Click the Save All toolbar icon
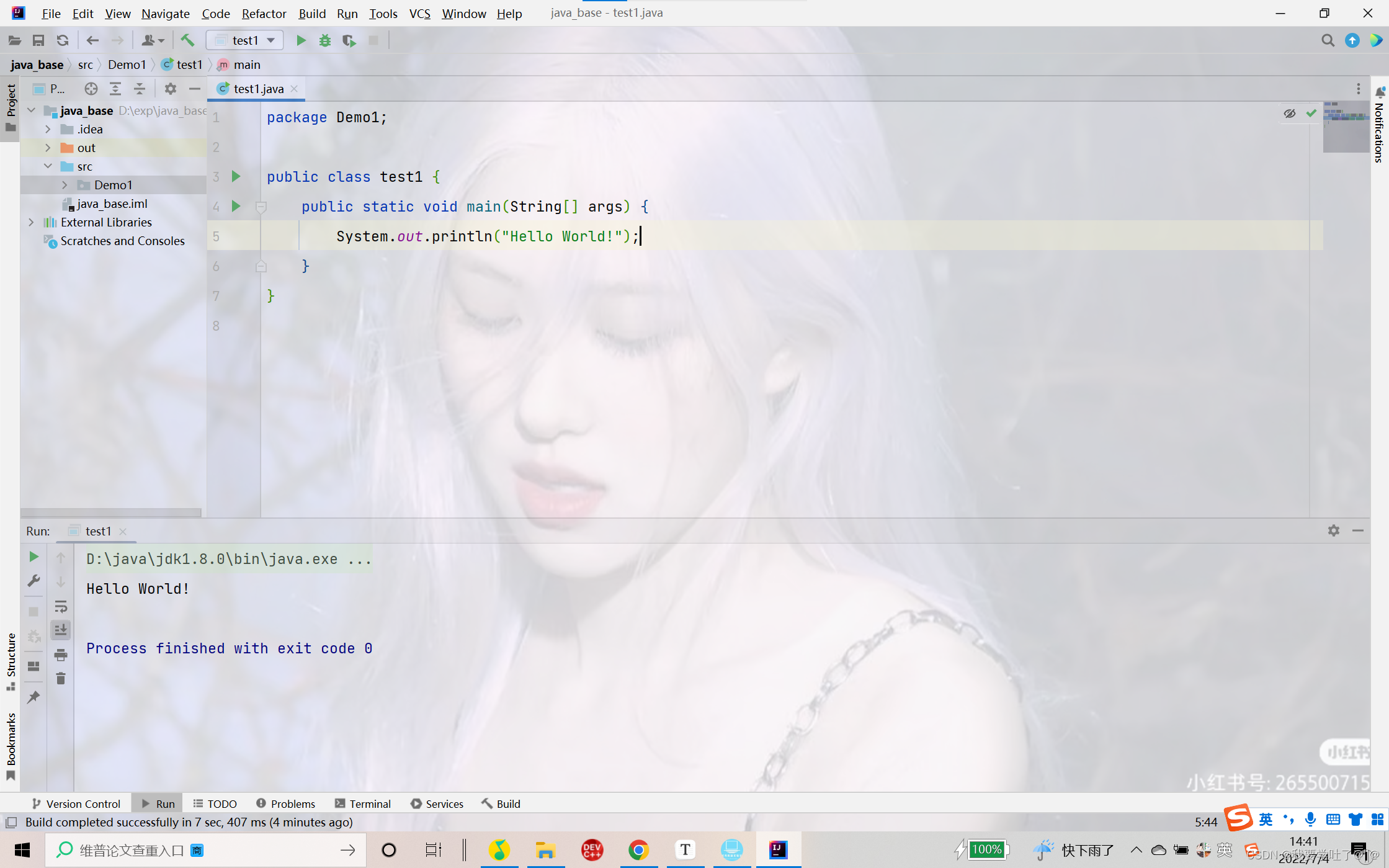The height and width of the screenshot is (868, 1389). [x=38, y=40]
